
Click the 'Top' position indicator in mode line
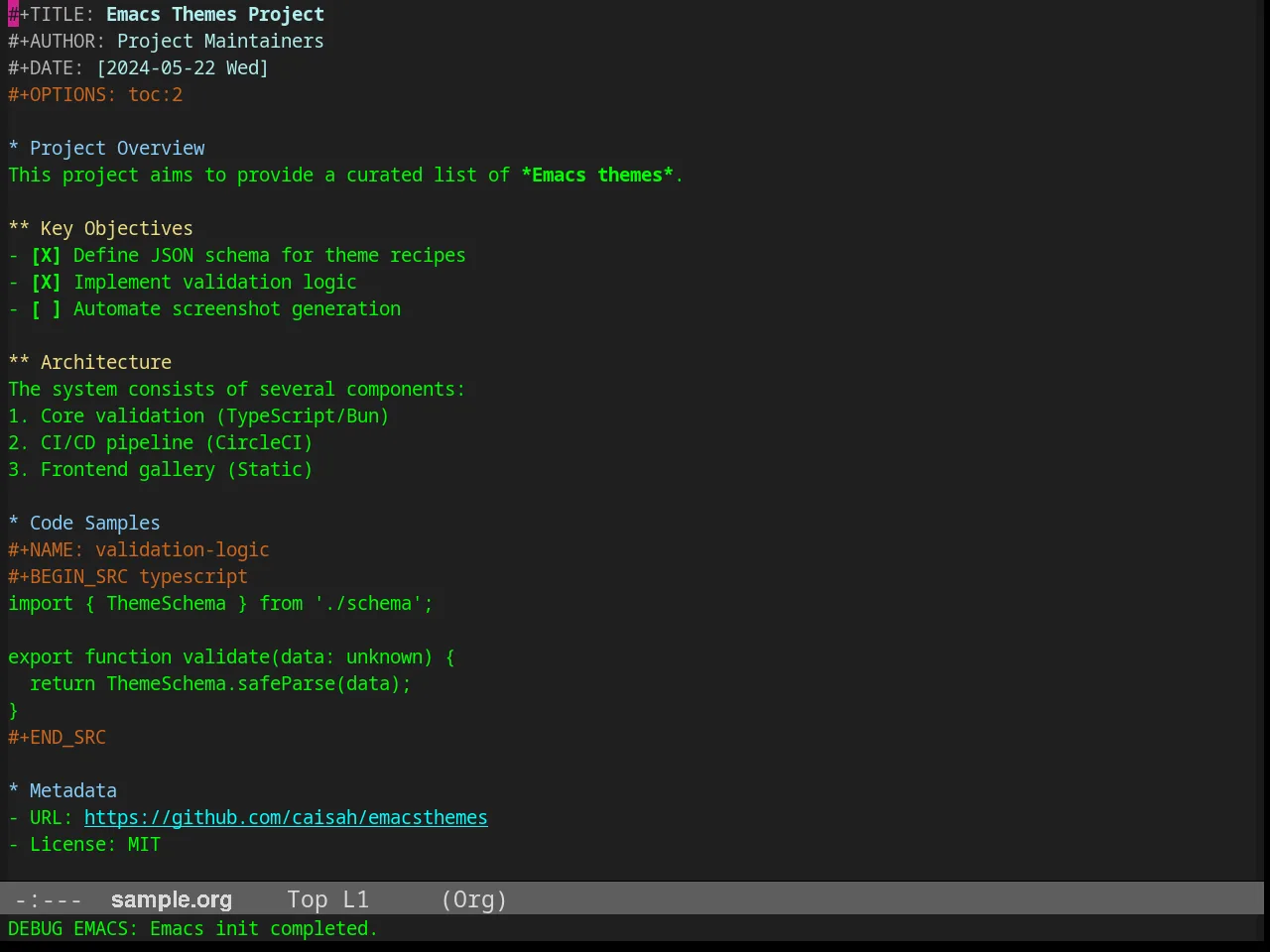tap(308, 900)
